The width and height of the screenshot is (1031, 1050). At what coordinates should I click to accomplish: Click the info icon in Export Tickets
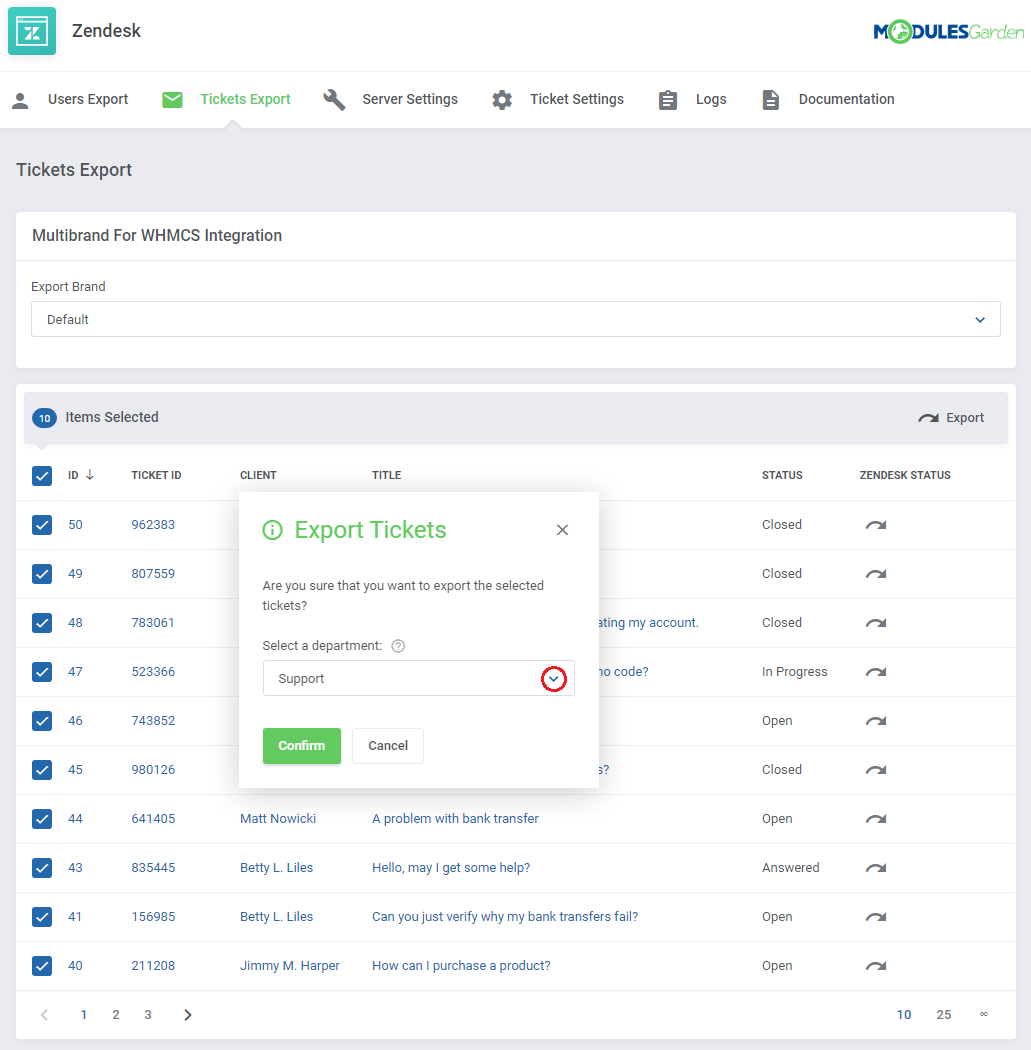click(272, 530)
